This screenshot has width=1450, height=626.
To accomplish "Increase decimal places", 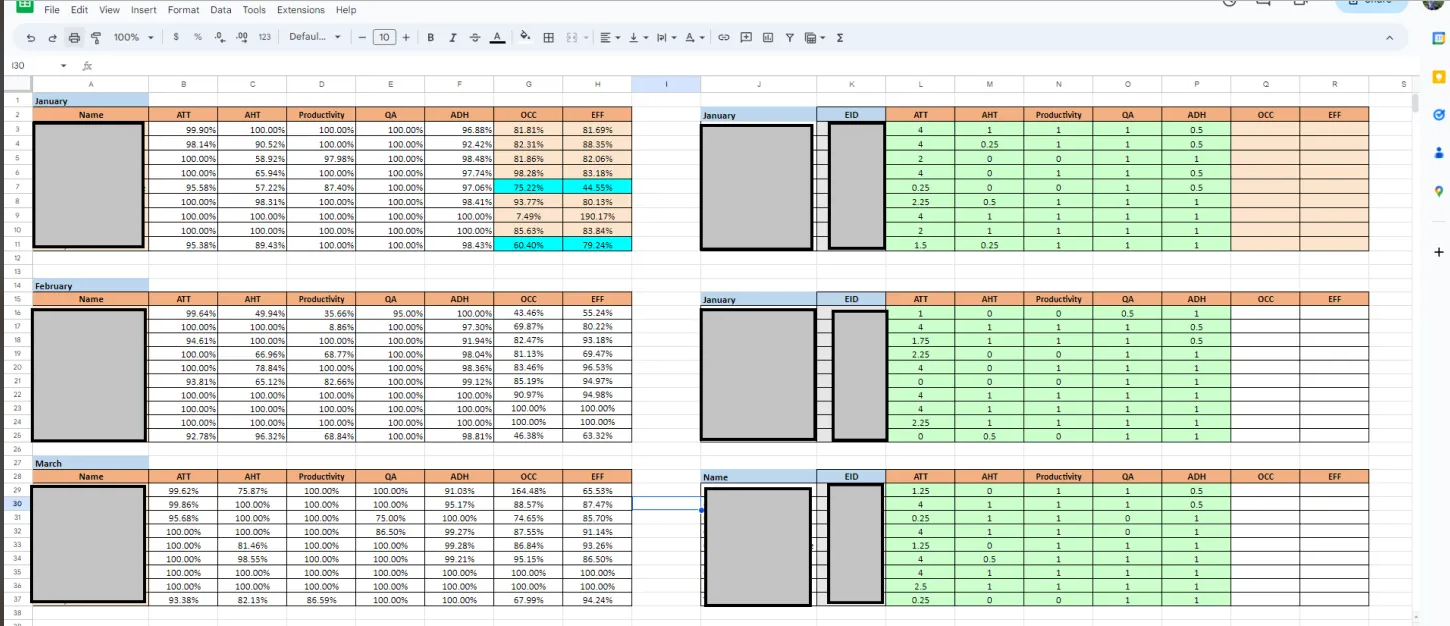I will pos(242,37).
